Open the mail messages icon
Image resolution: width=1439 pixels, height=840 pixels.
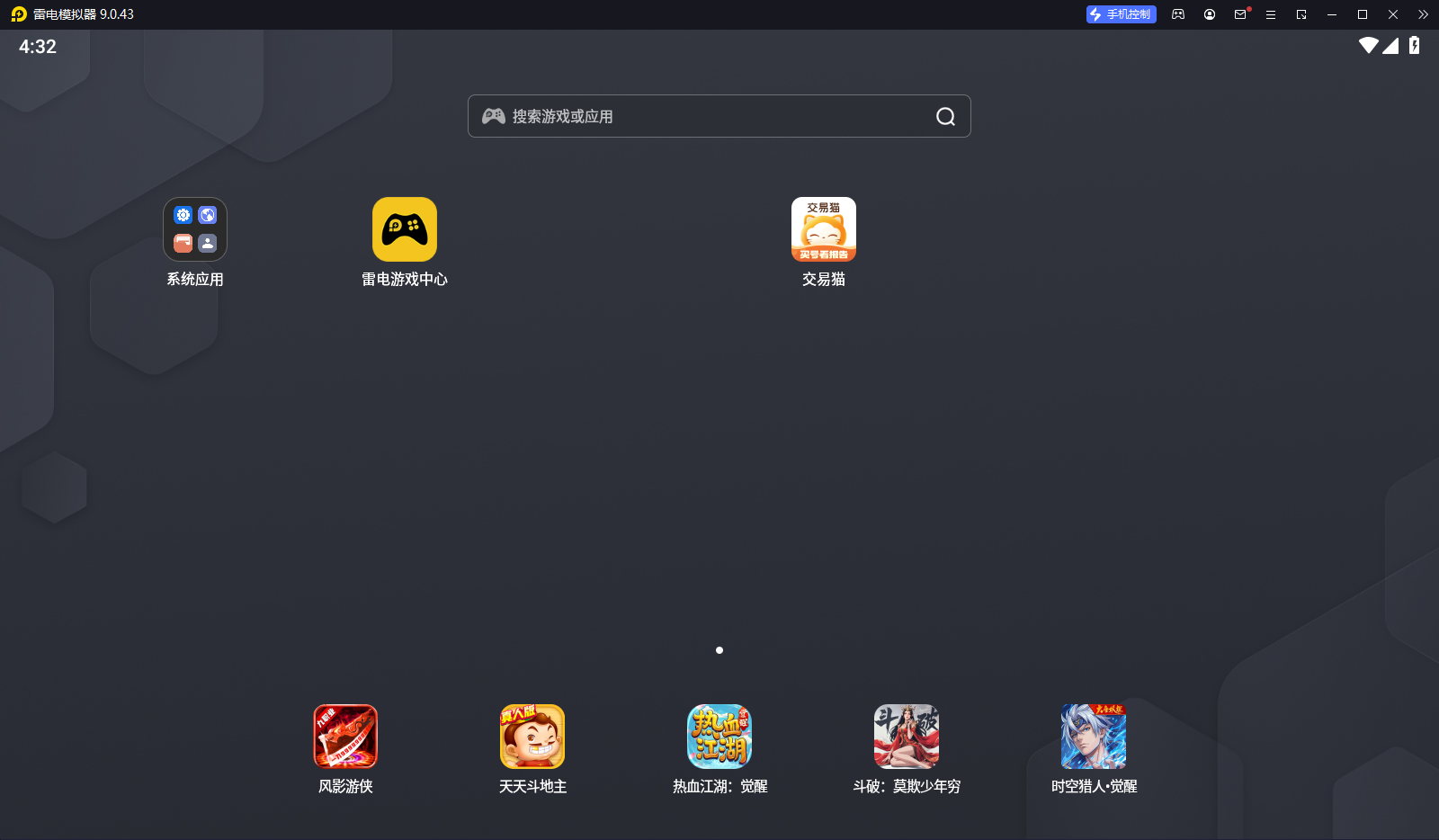(x=1240, y=14)
